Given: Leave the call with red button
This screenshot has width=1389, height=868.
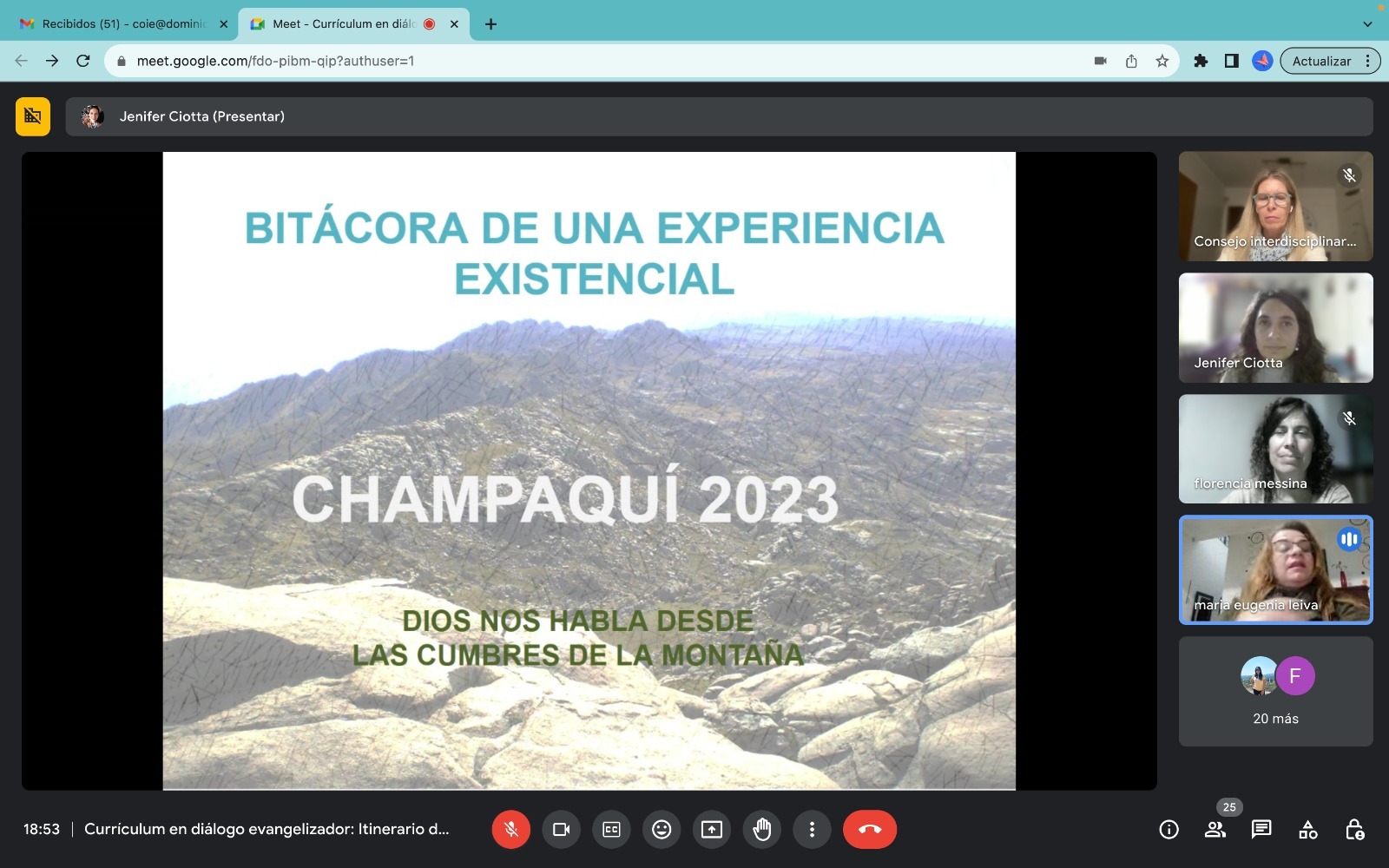Looking at the screenshot, I should point(870,830).
